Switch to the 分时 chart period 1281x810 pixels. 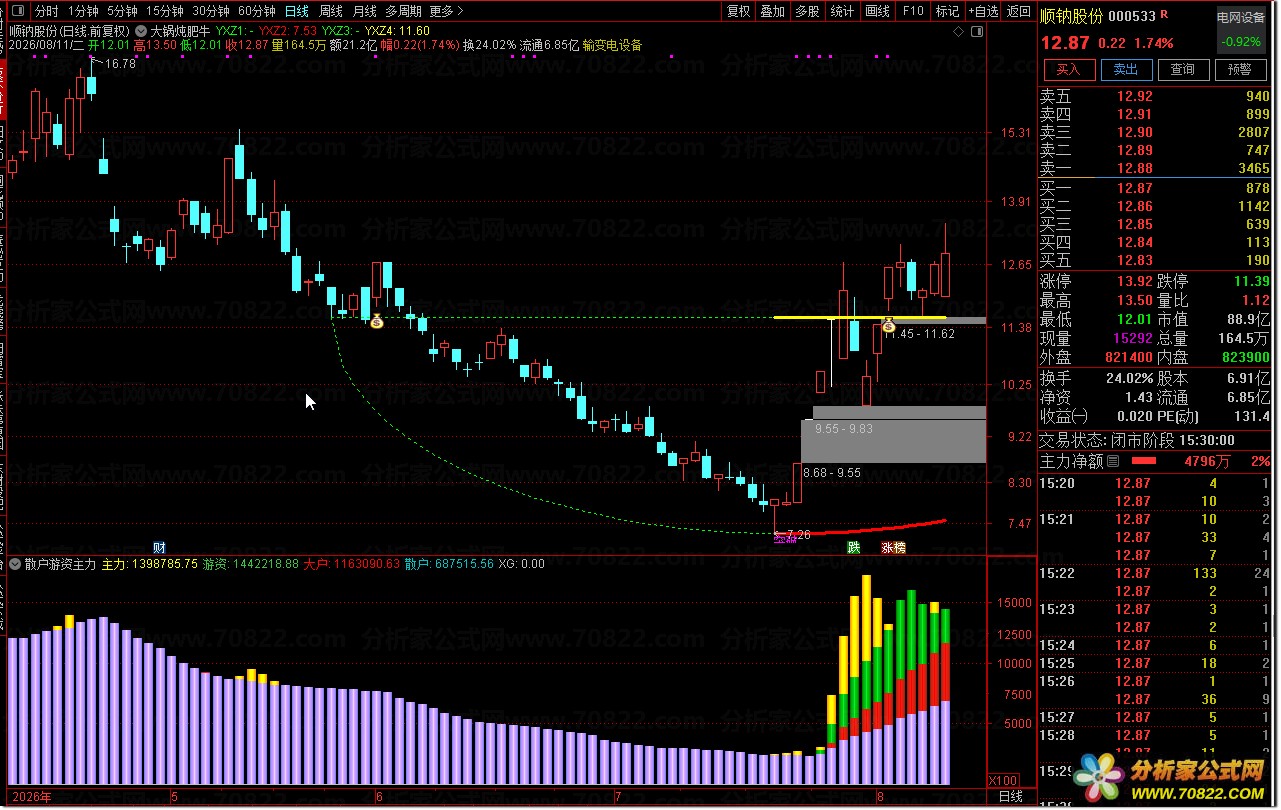(x=46, y=12)
